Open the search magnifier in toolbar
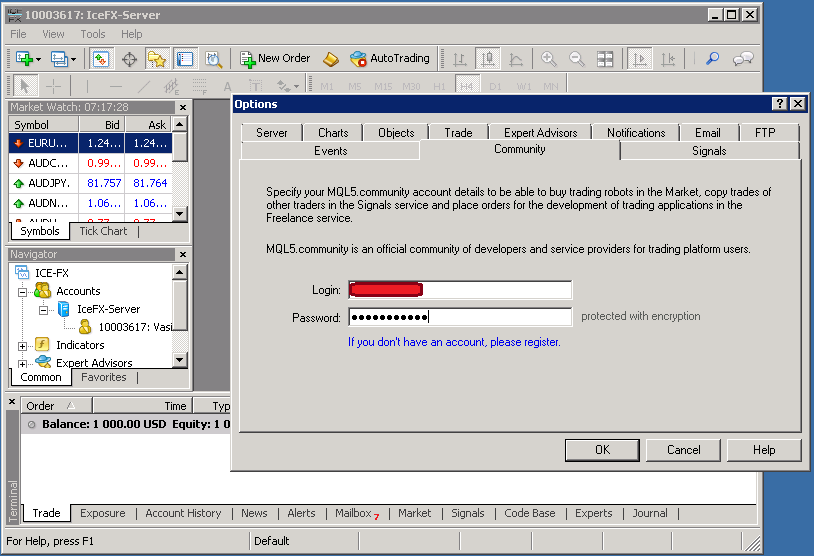814x556 pixels. tap(712, 59)
